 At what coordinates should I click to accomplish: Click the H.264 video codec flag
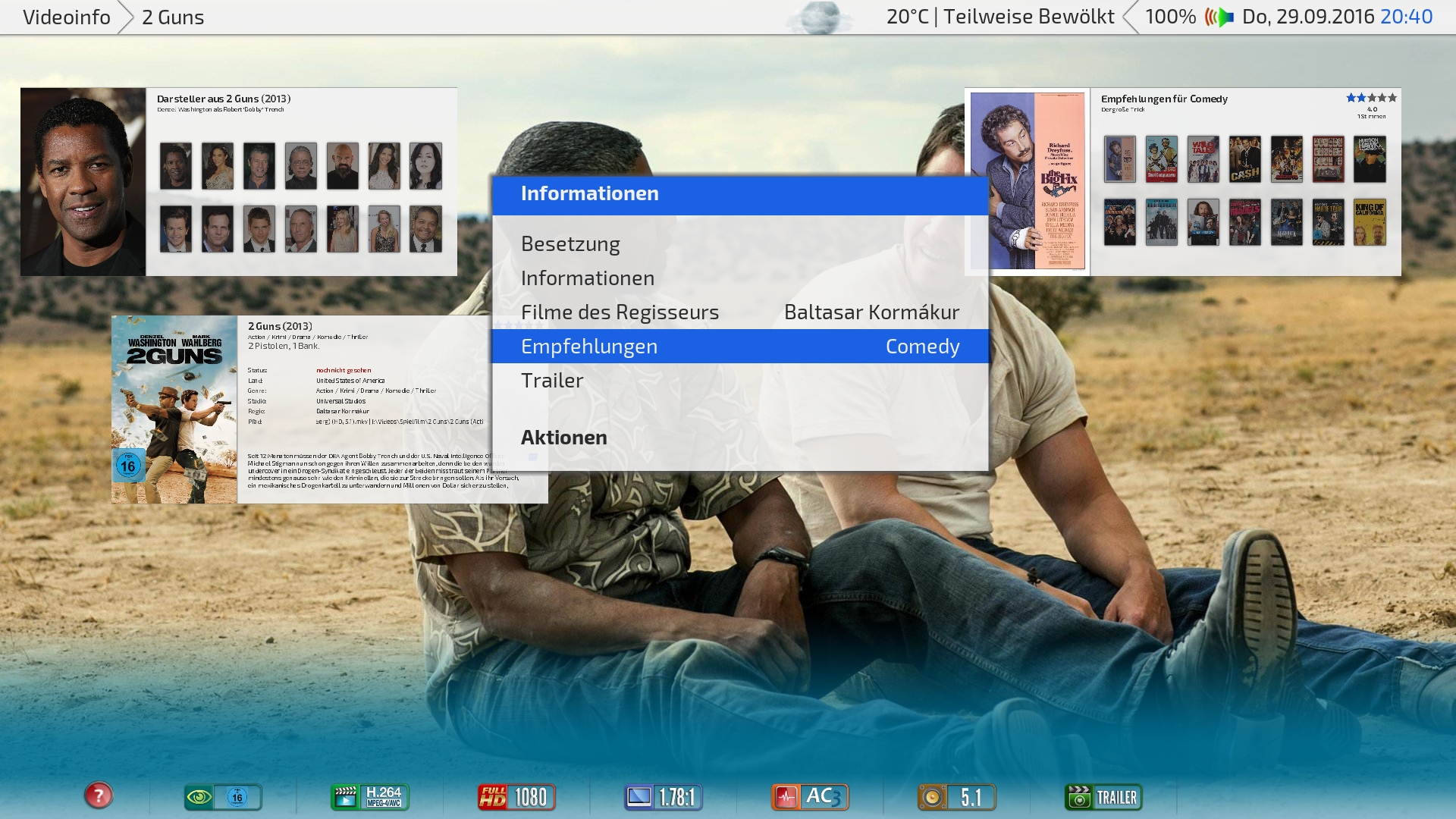[369, 797]
